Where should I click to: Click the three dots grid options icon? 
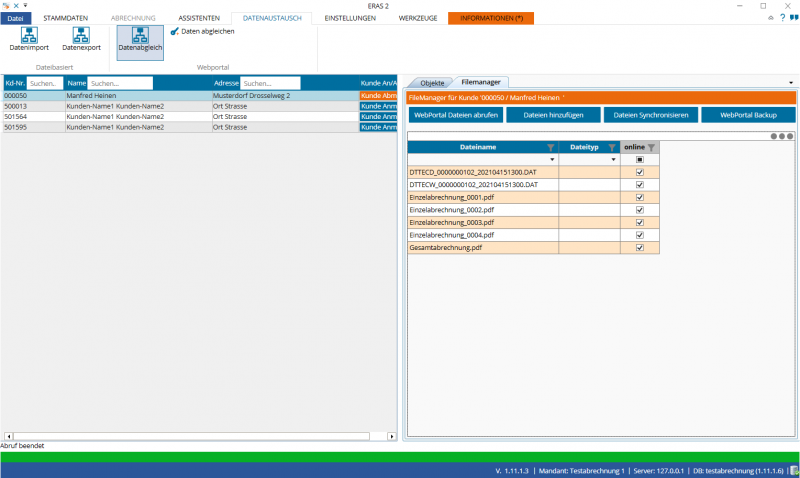click(782, 136)
